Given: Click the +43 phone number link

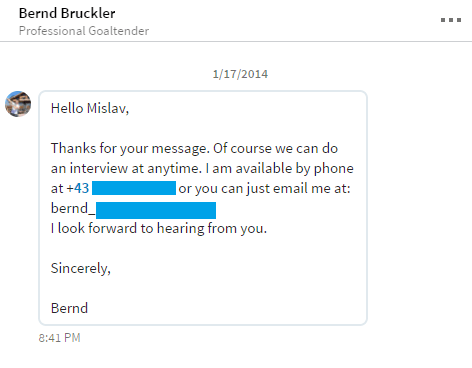Looking at the screenshot, I should tap(78, 188).
